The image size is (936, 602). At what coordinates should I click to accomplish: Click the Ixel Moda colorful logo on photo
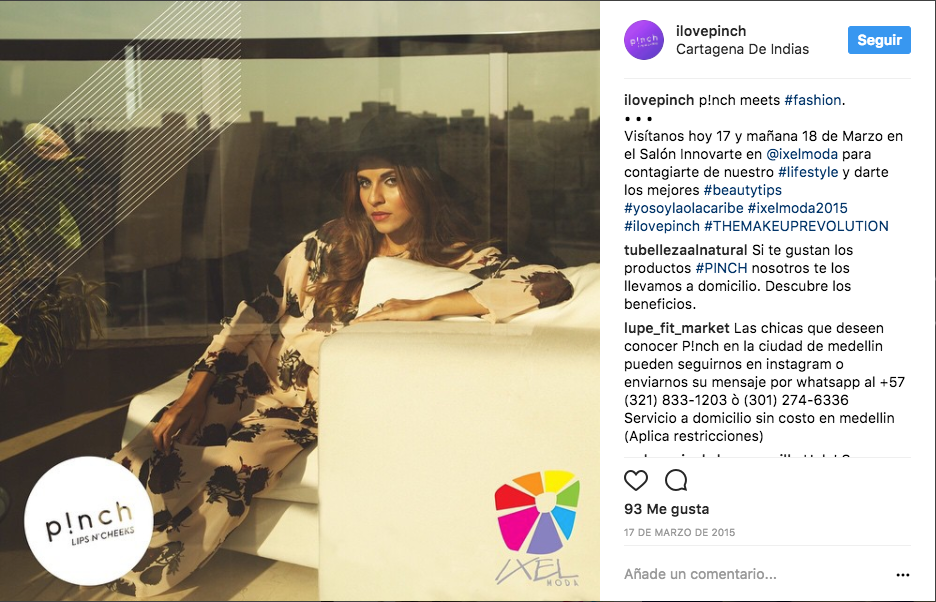pyautogui.click(x=537, y=527)
